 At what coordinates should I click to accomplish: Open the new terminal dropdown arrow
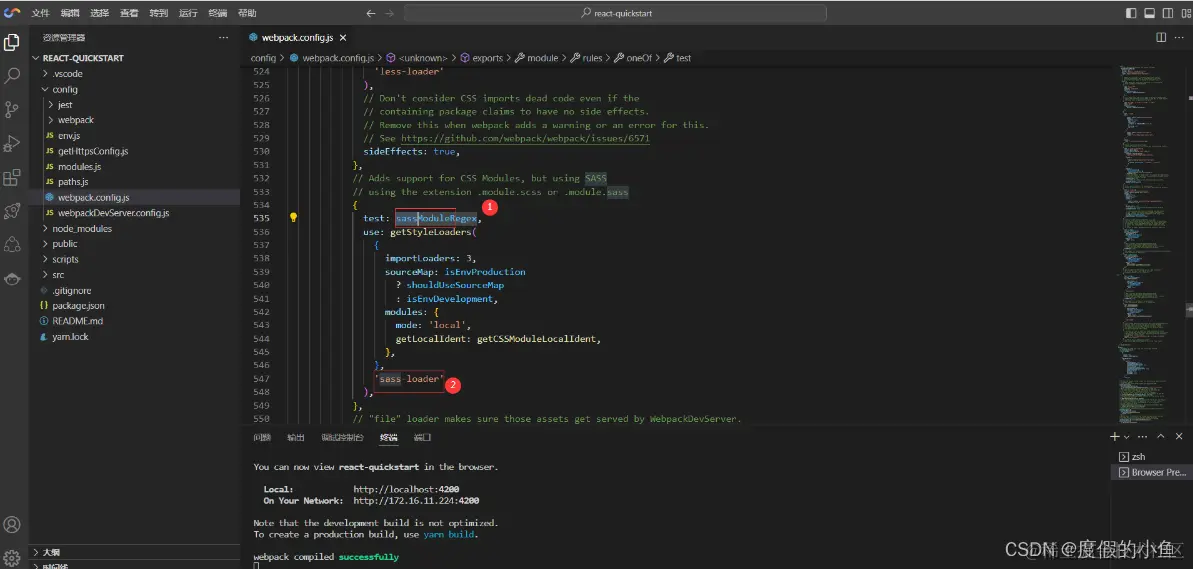click(1127, 437)
